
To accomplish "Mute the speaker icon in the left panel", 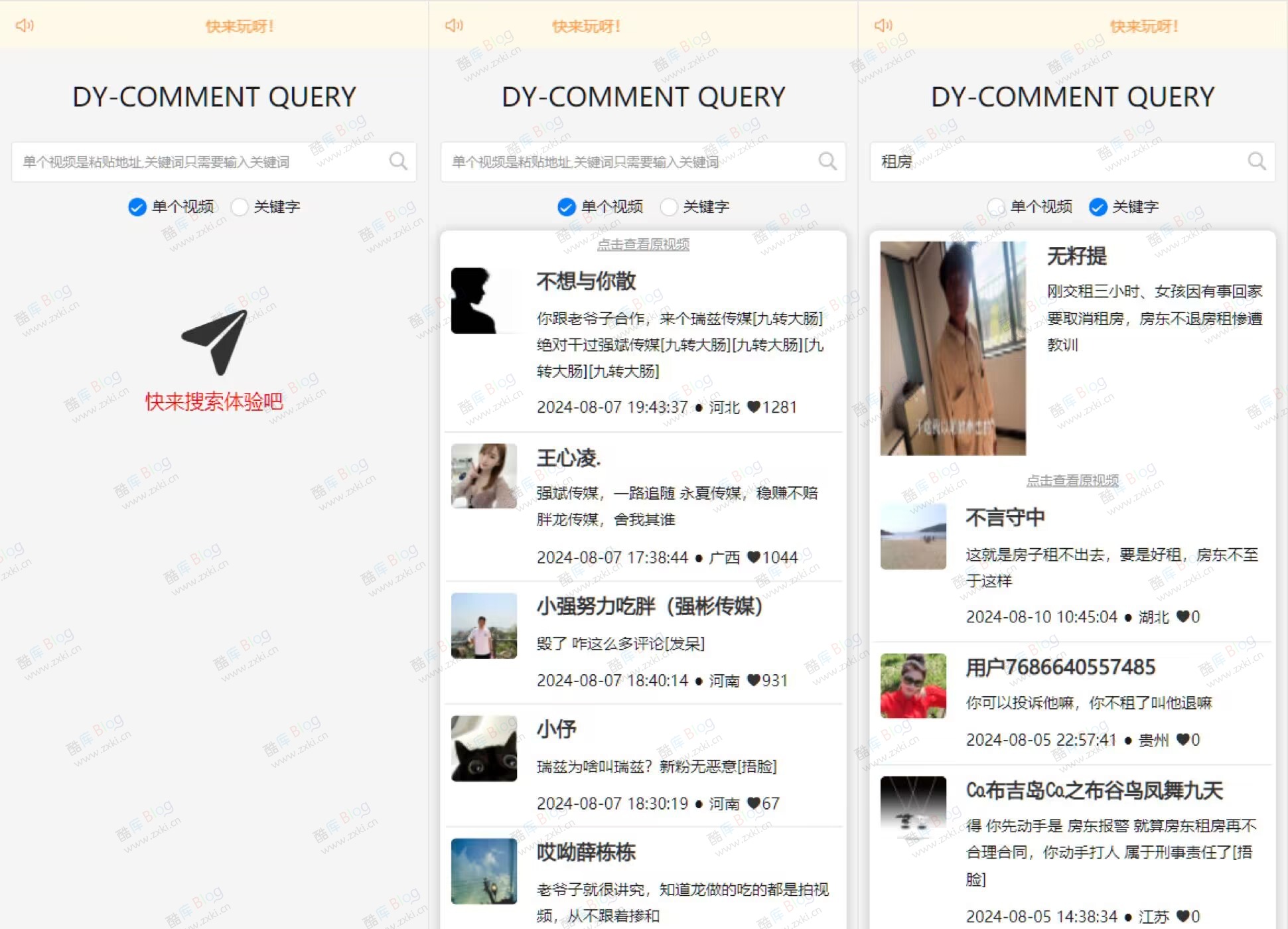I will [x=25, y=25].
